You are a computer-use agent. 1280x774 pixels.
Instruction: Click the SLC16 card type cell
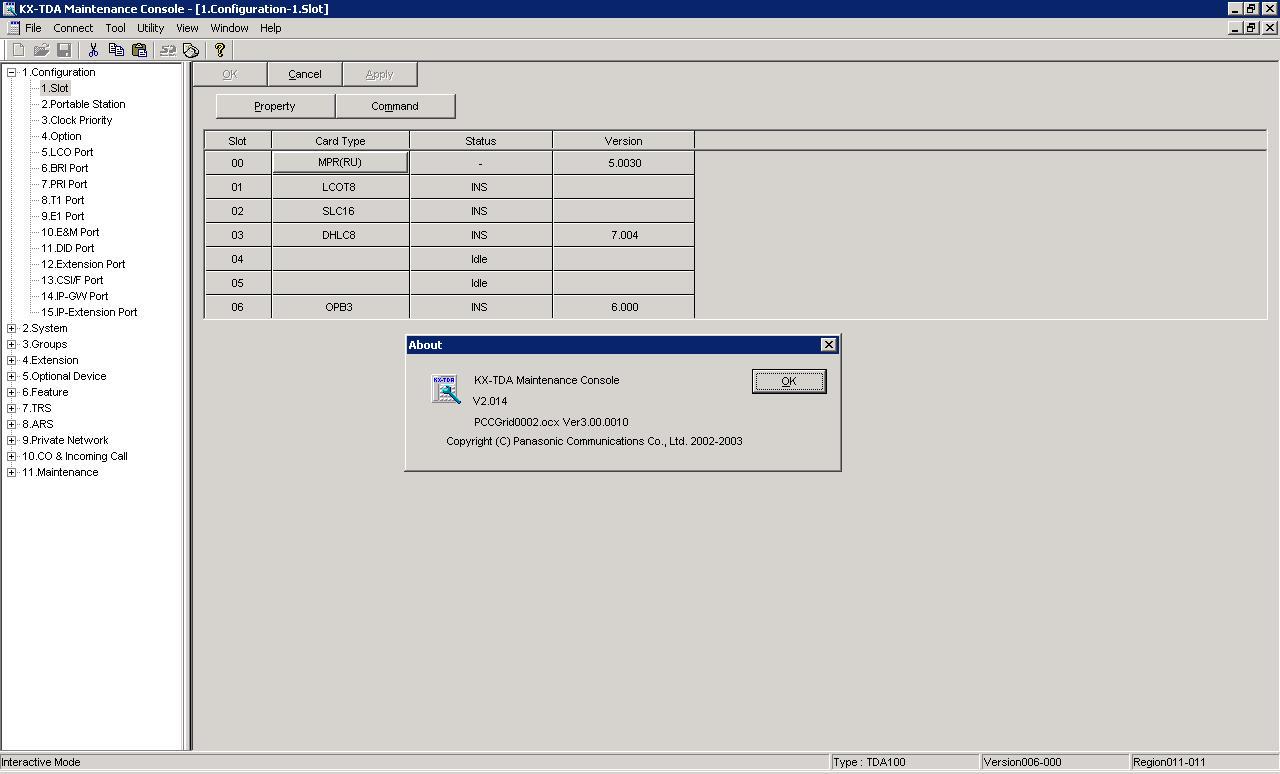pyautogui.click(x=340, y=211)
